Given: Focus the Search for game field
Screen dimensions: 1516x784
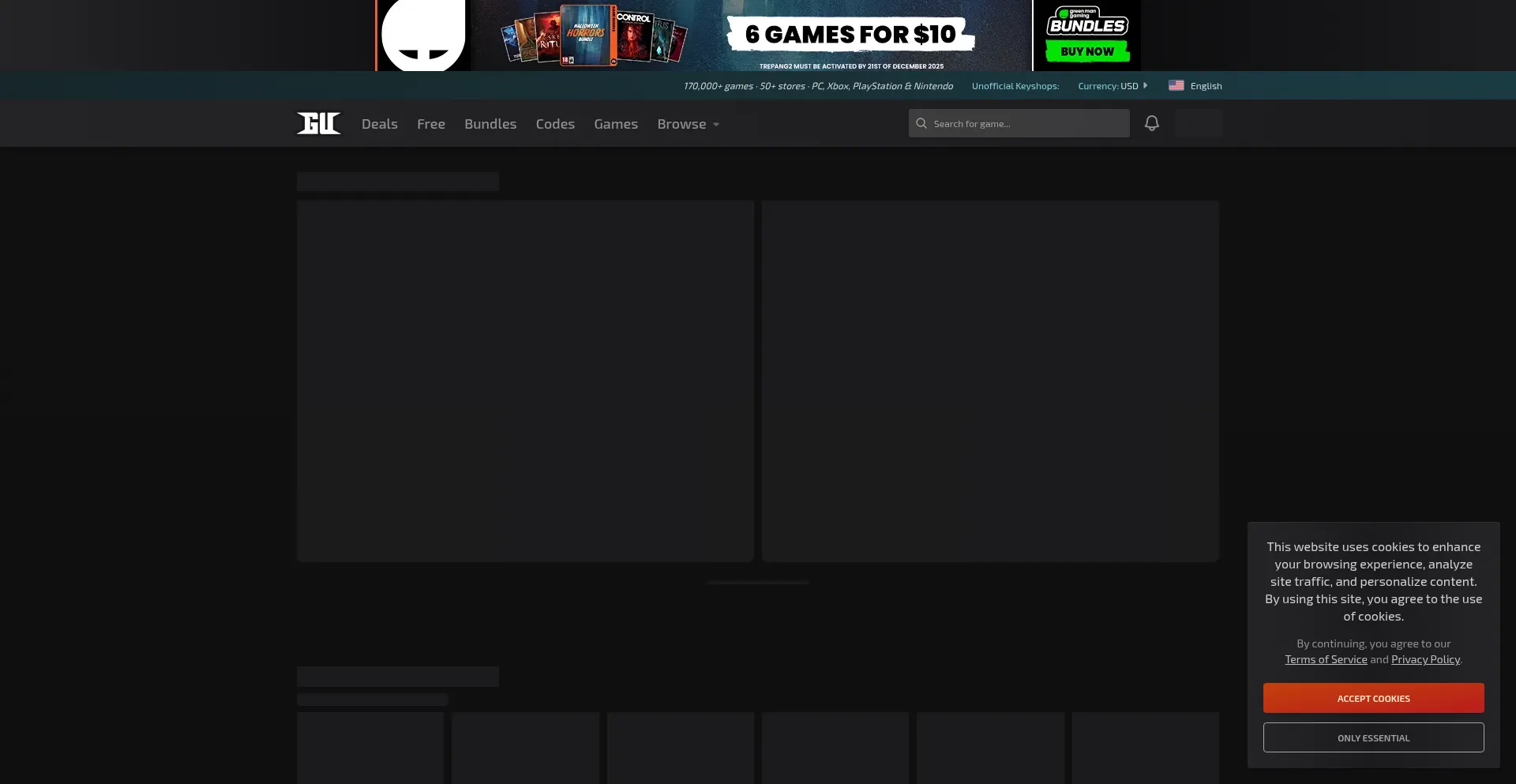Looking at the screenshot, I should pos(1026,123).
